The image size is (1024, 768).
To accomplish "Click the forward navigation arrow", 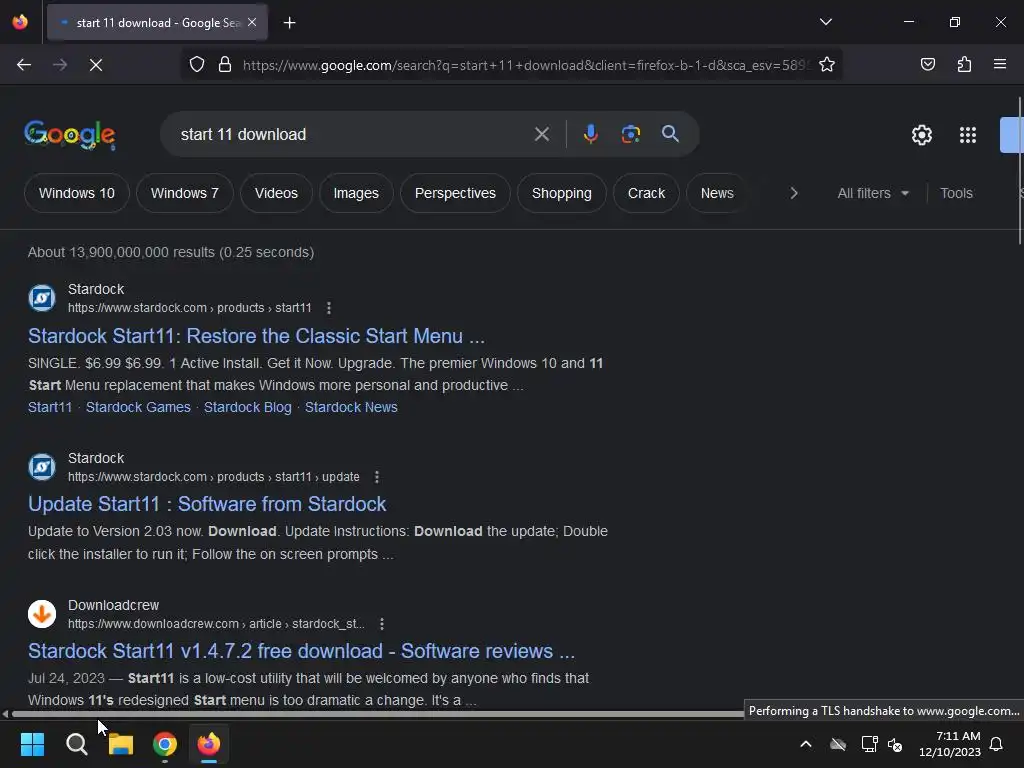I will pos(60,65).
